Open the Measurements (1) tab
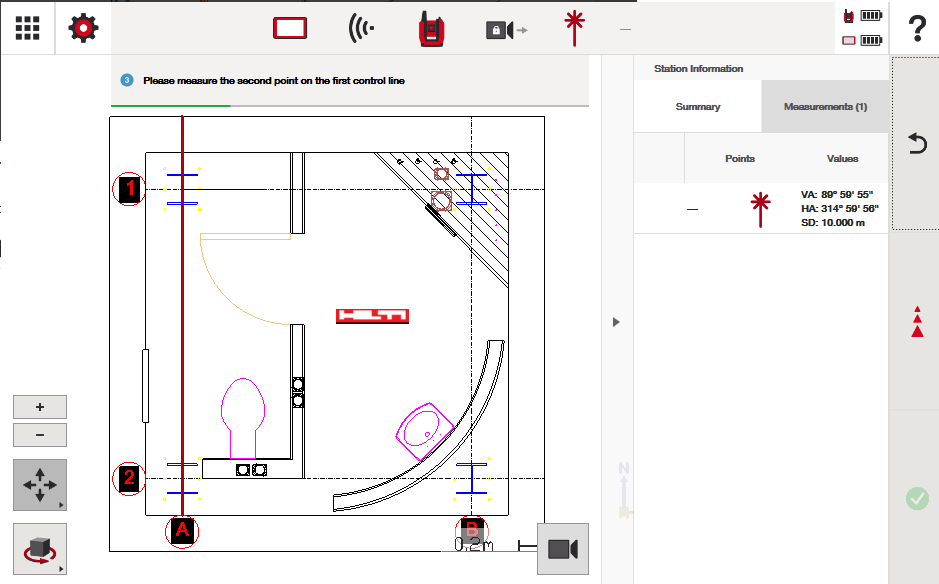The width and height of the screenshot is (939, 584). click(x=825, y=107)
